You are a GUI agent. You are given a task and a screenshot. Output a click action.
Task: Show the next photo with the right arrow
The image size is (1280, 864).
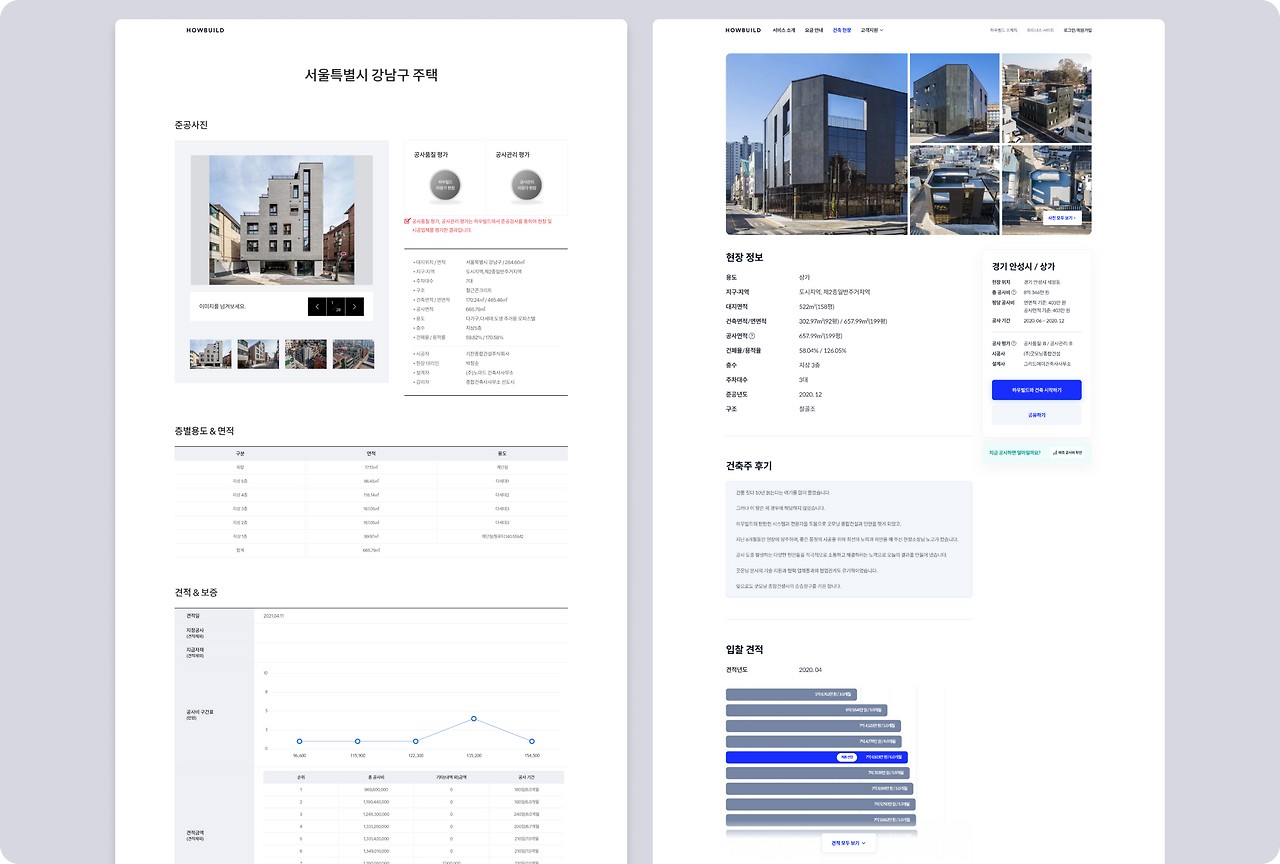pos(355,307)
